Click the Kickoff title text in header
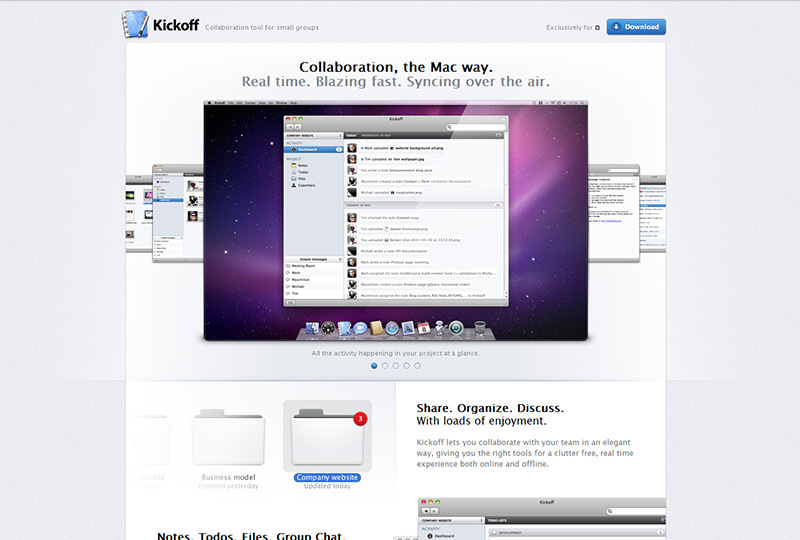The width and height of the screenshot is (800, 540). pyautogui.click(x=176, y=24)
